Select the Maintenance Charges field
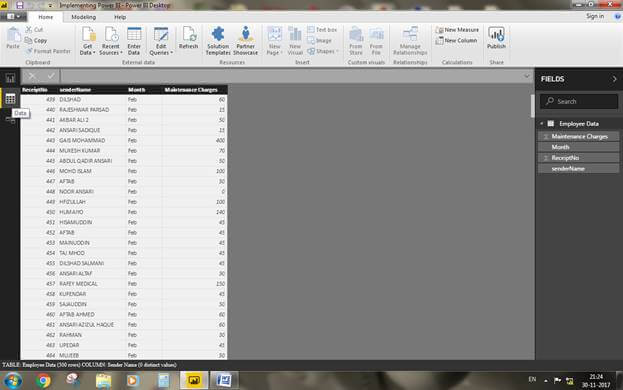Screen dimensions: 623x390 [x=578, y=136]
